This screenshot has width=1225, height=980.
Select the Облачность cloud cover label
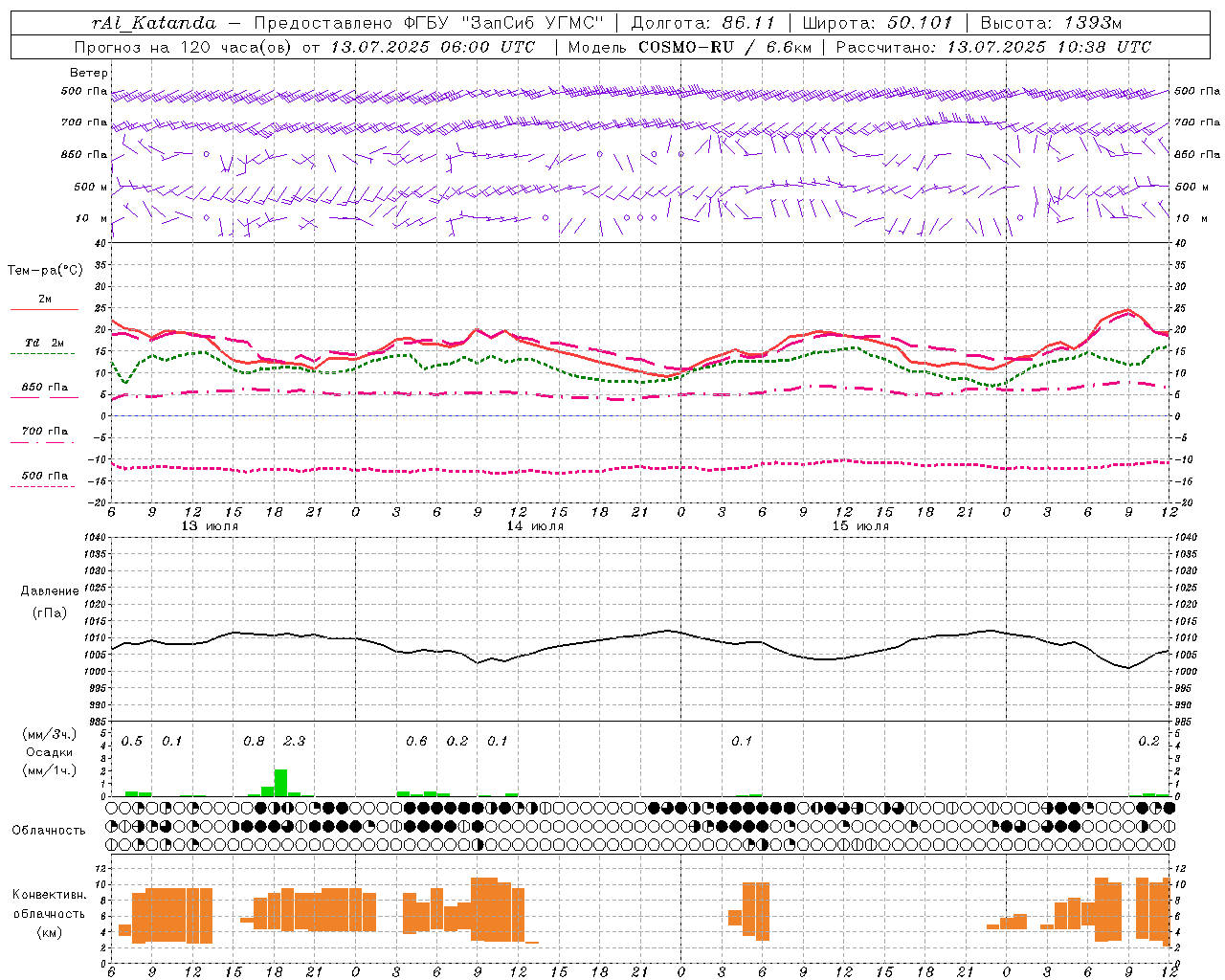(49, 831)
